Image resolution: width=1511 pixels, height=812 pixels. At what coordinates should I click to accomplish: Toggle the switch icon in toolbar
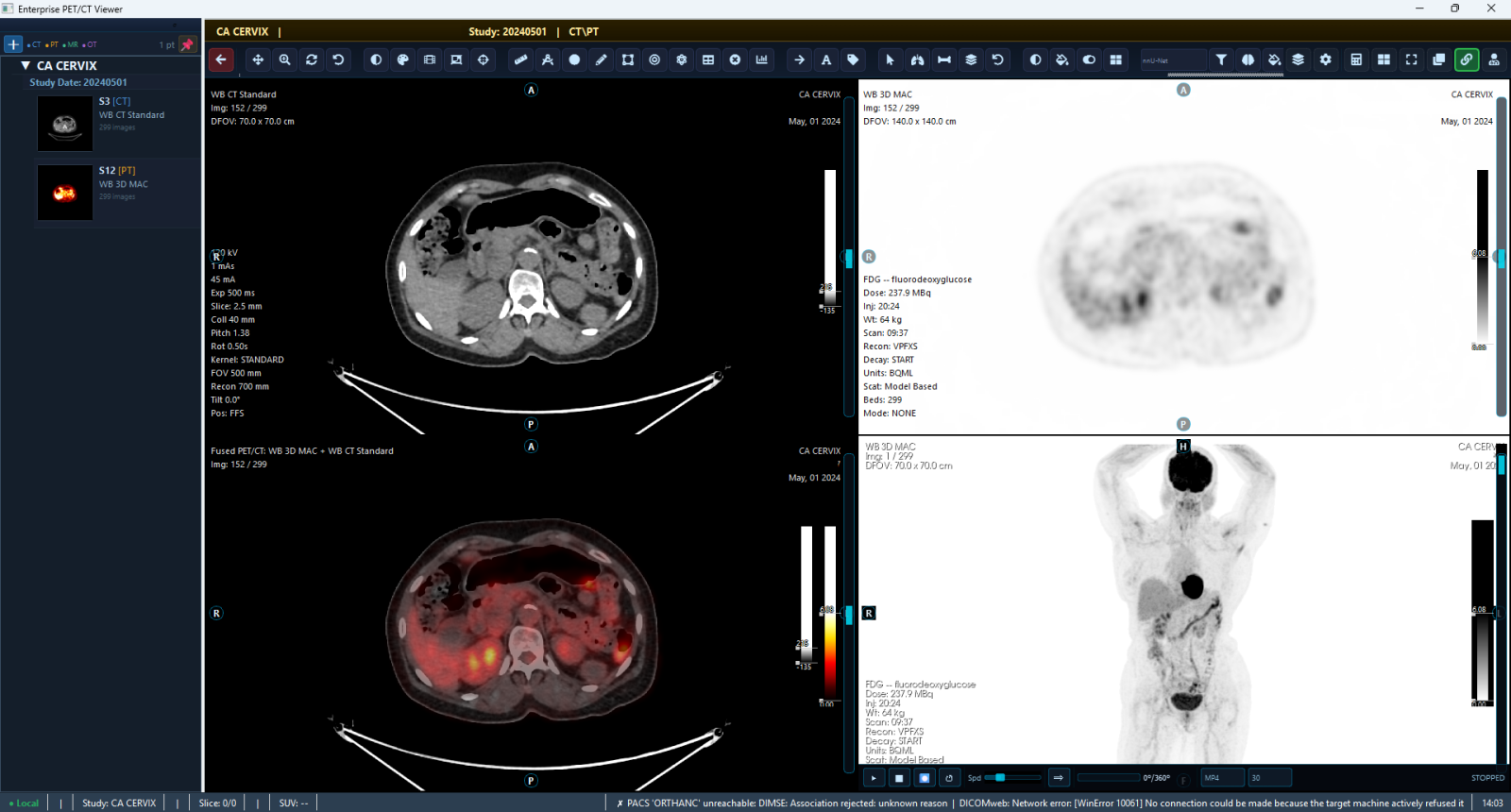tap(1089, 59)
